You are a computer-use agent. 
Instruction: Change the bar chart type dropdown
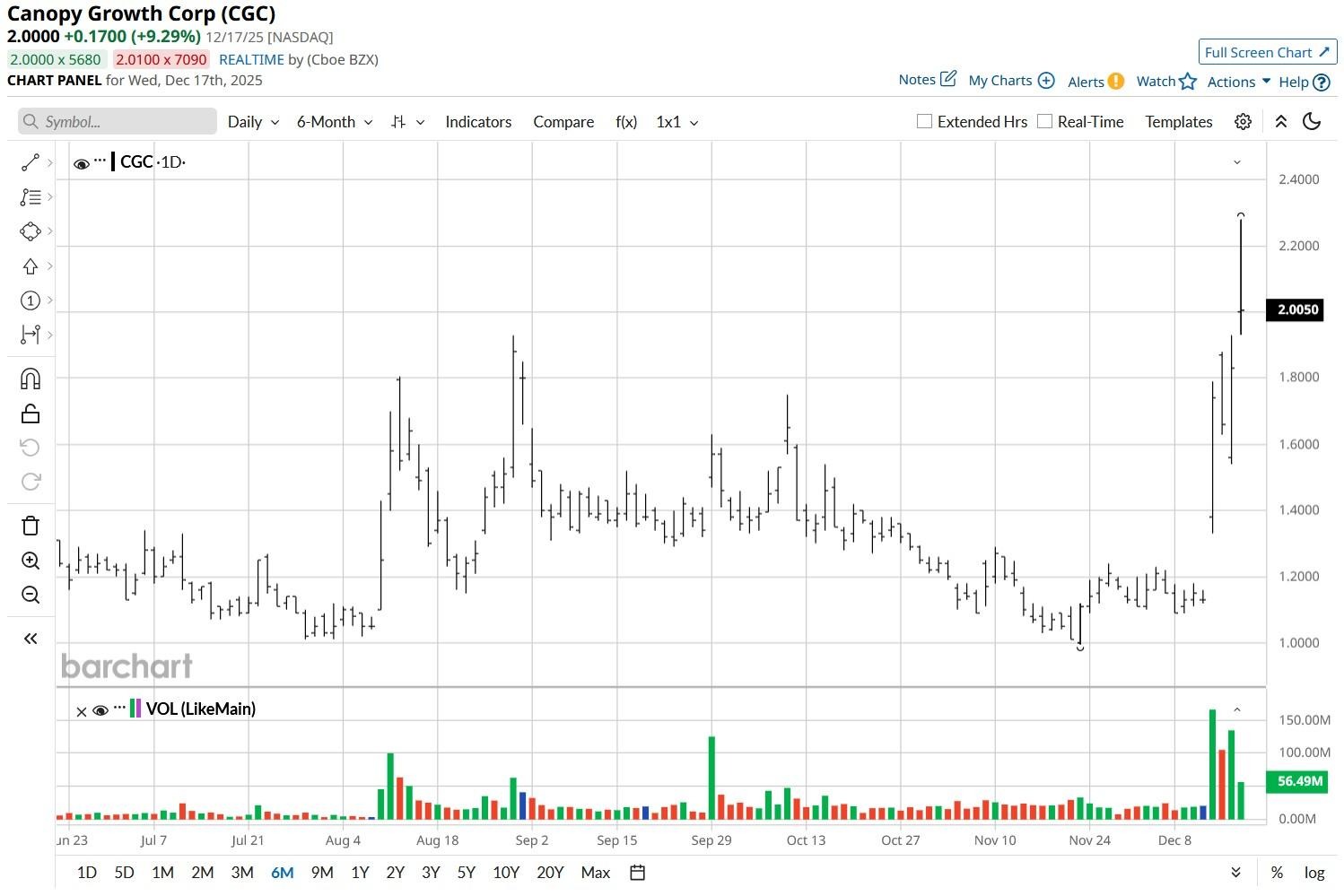[408, 122]
